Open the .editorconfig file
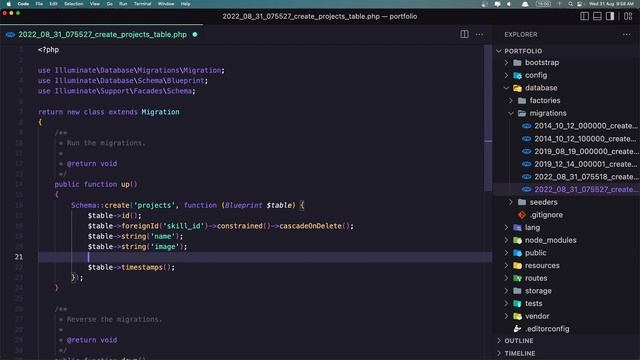This screenshot has width=640, height=360. tap(567, 329)
